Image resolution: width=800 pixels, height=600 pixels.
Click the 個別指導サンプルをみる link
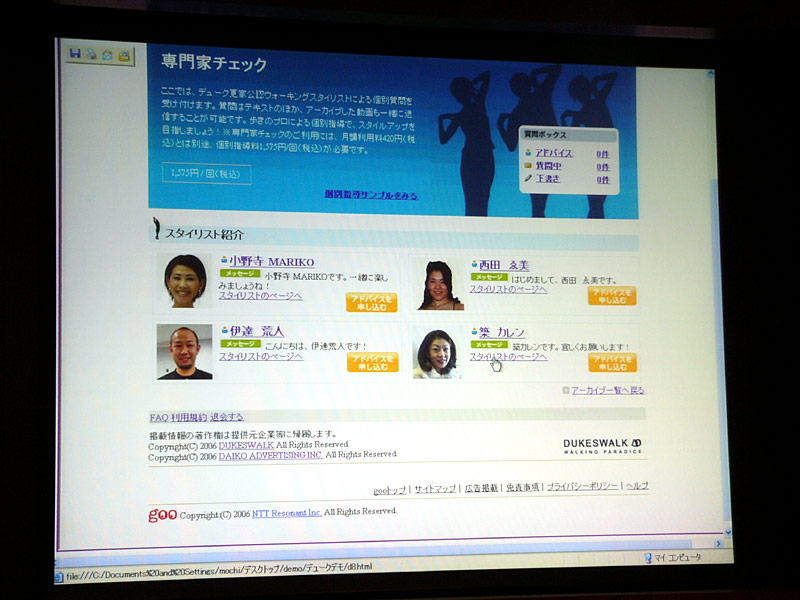pos(371,195)
